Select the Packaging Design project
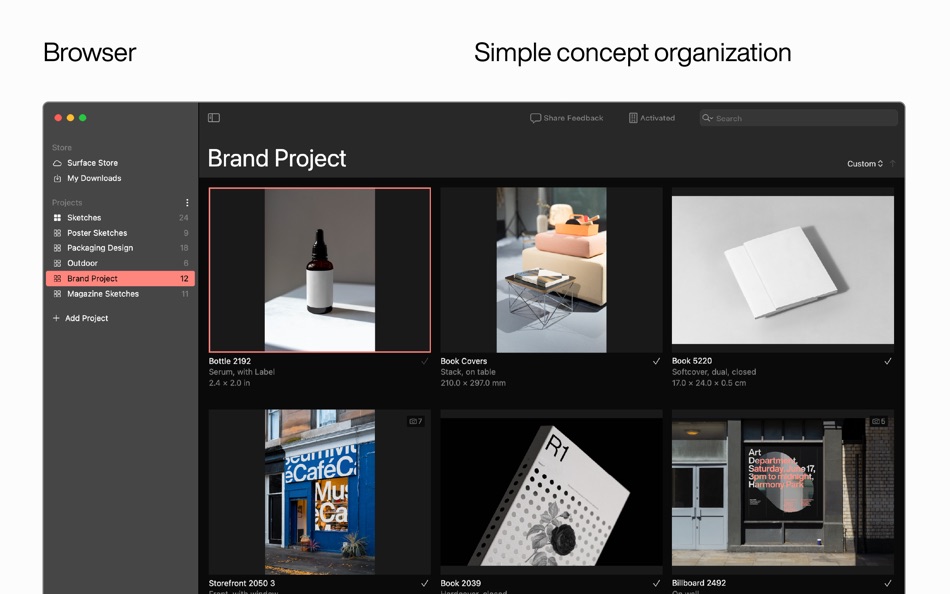 [x=121, y=248]
